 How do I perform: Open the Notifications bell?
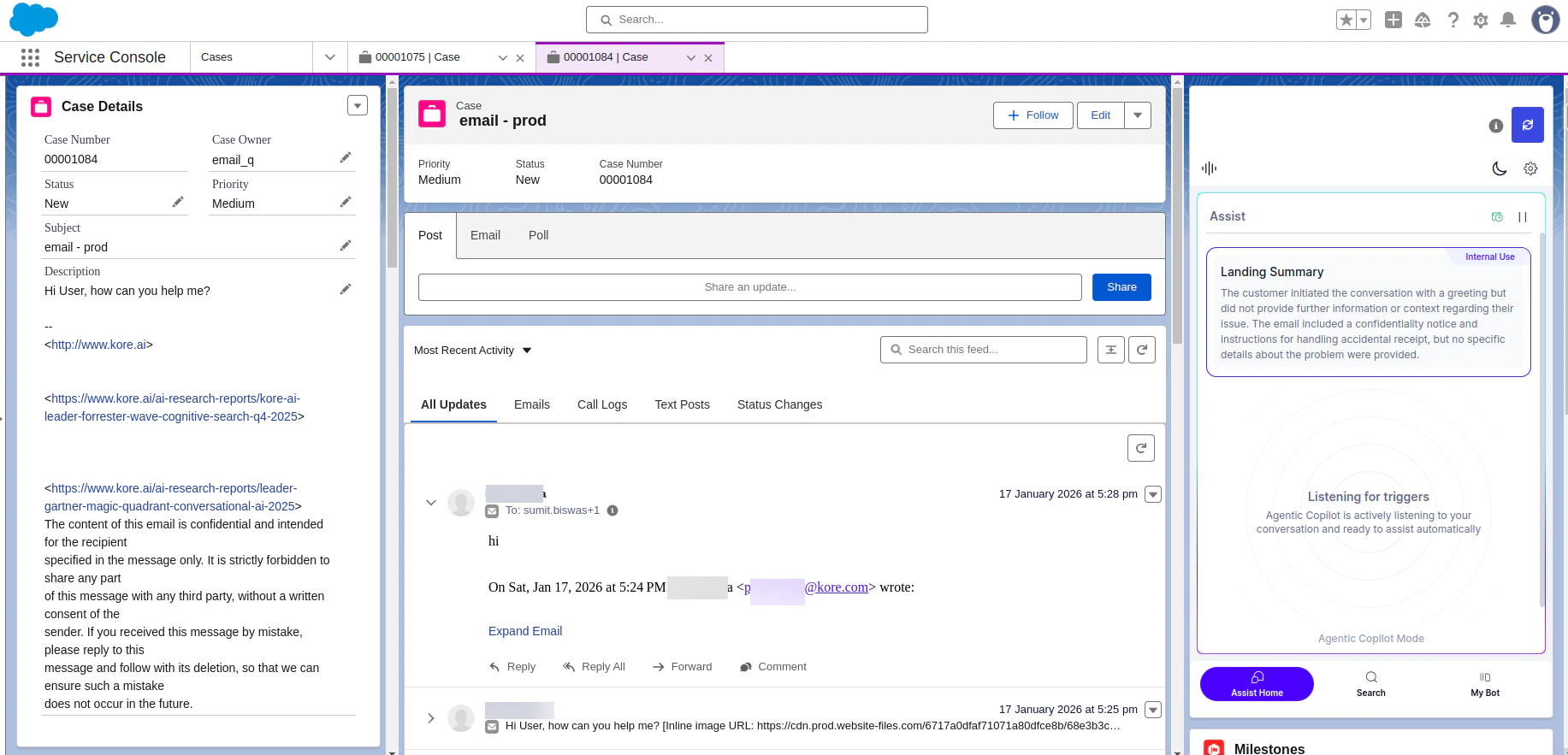pos(1508,20)
